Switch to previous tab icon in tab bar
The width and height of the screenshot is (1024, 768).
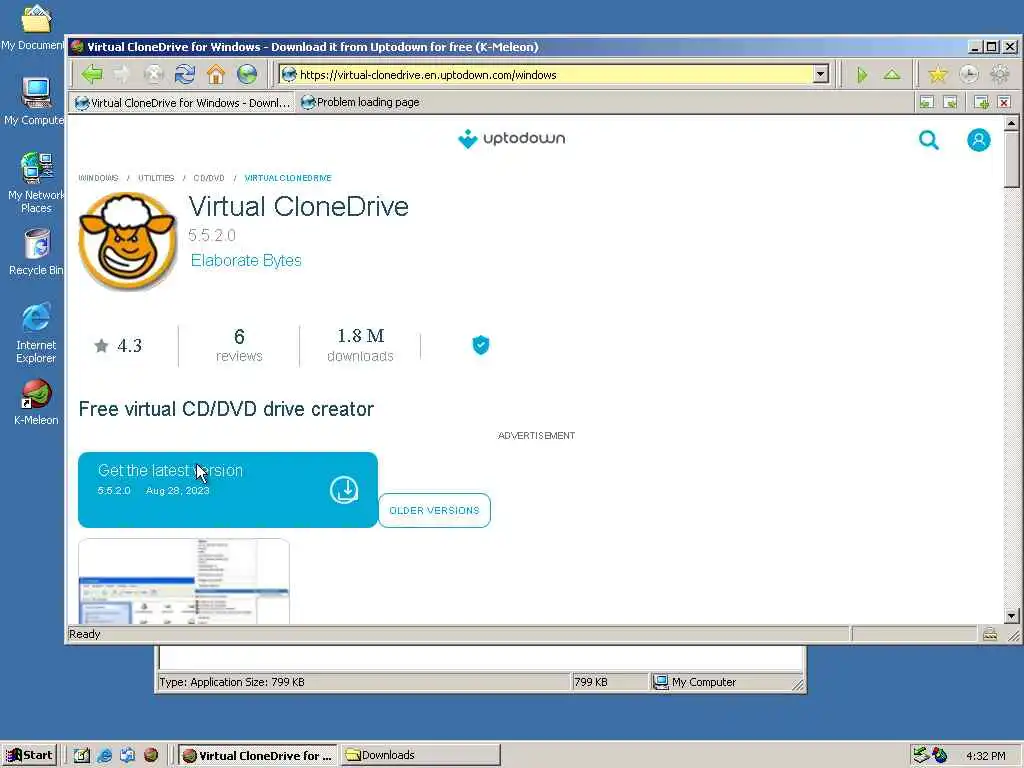coord(927,103)
